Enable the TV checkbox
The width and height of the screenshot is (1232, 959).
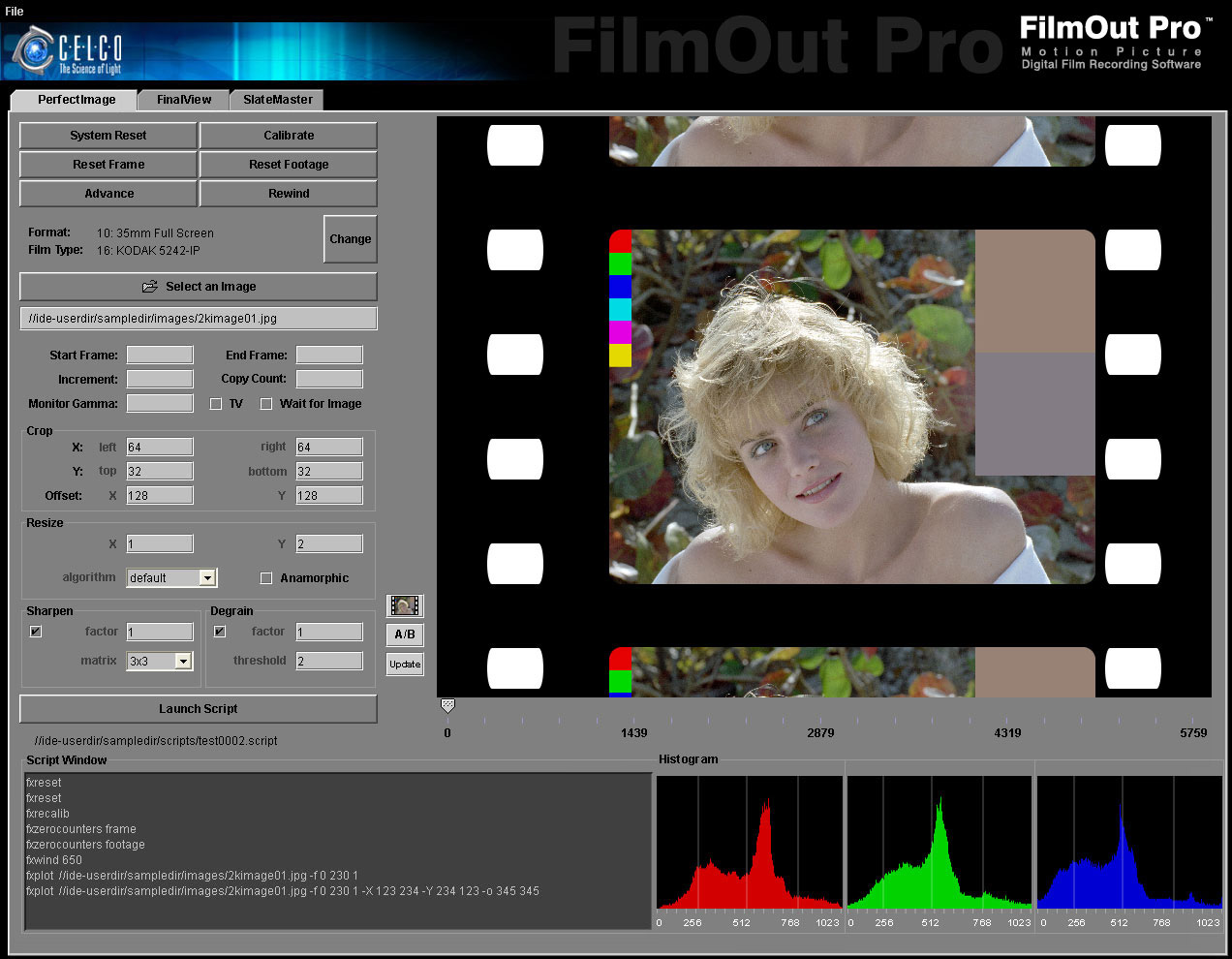(216, 404)
